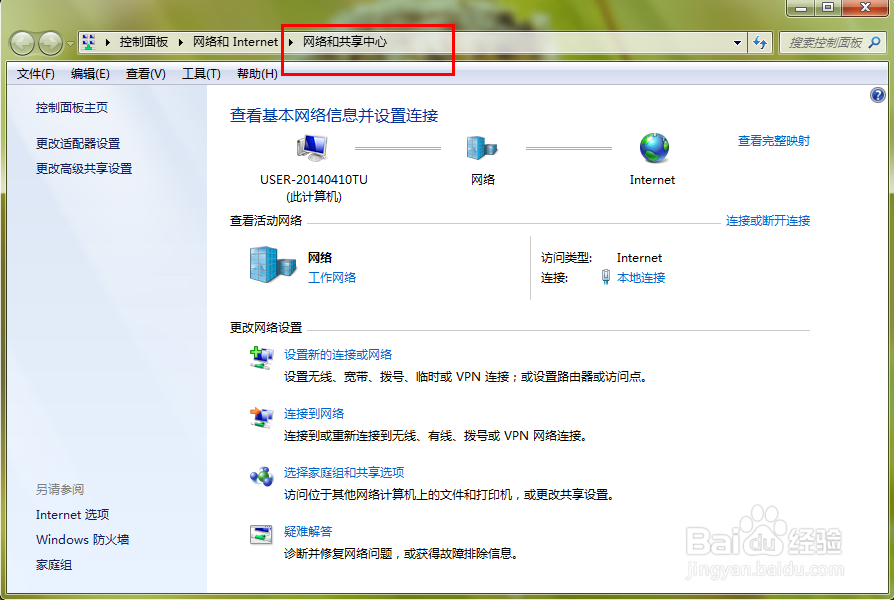Open the 工具(T) menu
The image size is (894, 600).
(201, 74)
